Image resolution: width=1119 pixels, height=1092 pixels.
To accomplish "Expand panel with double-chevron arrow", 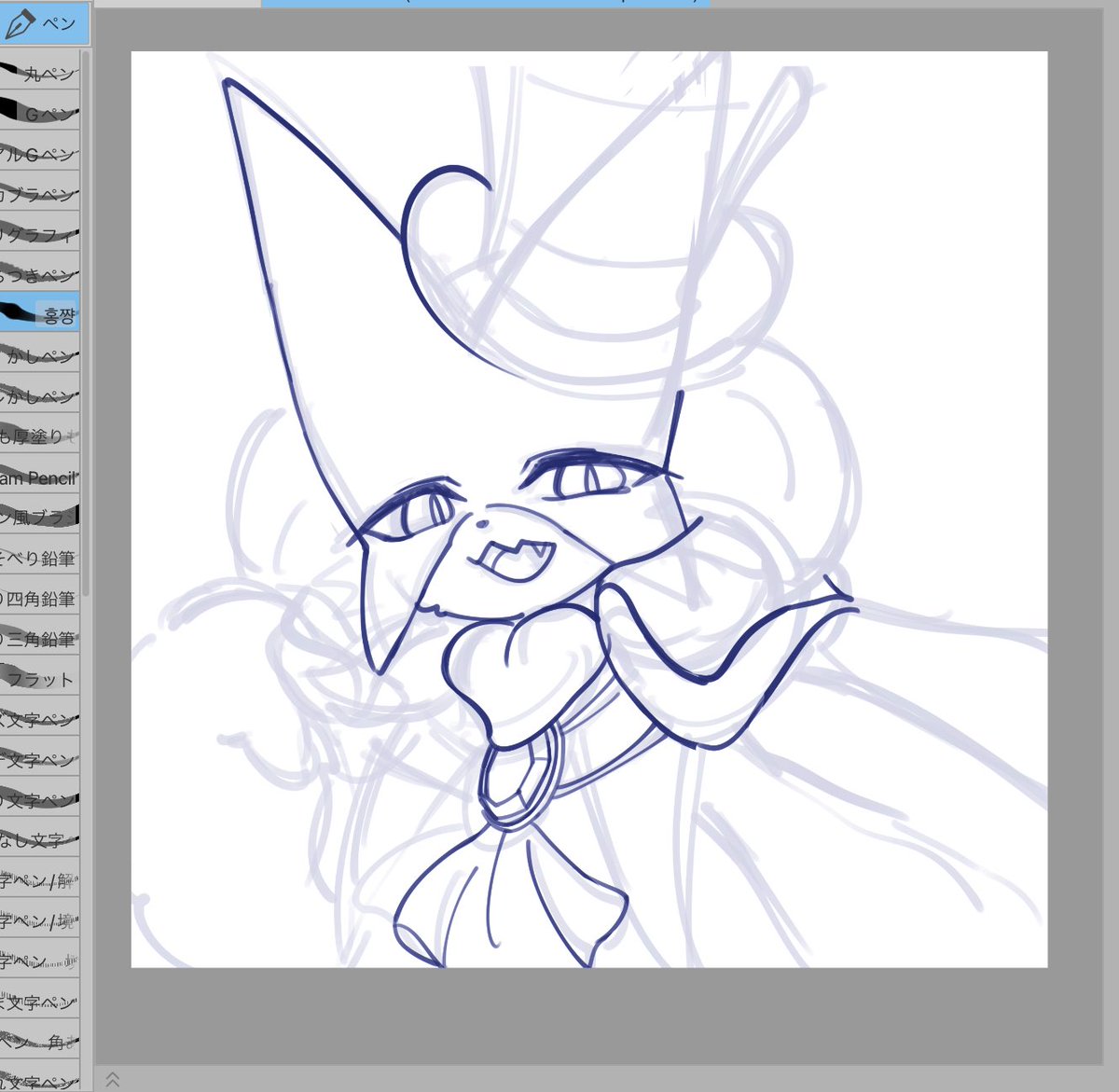I will [x=112, y=1079].
